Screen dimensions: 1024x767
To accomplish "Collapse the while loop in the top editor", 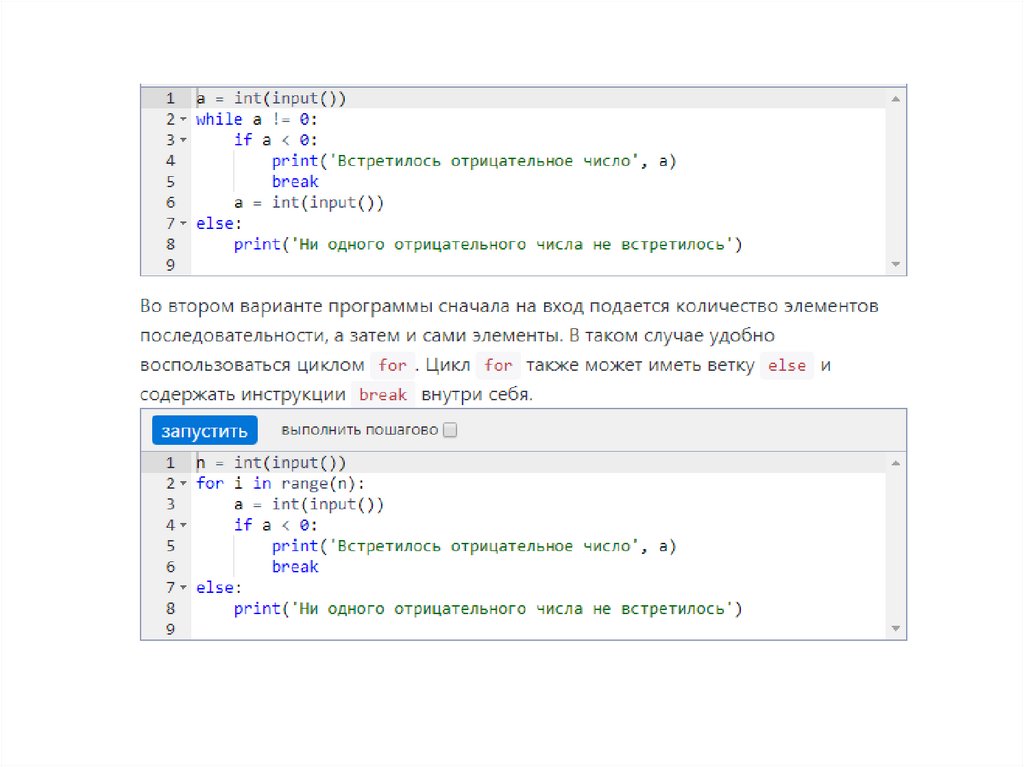I will pos(184,120).
